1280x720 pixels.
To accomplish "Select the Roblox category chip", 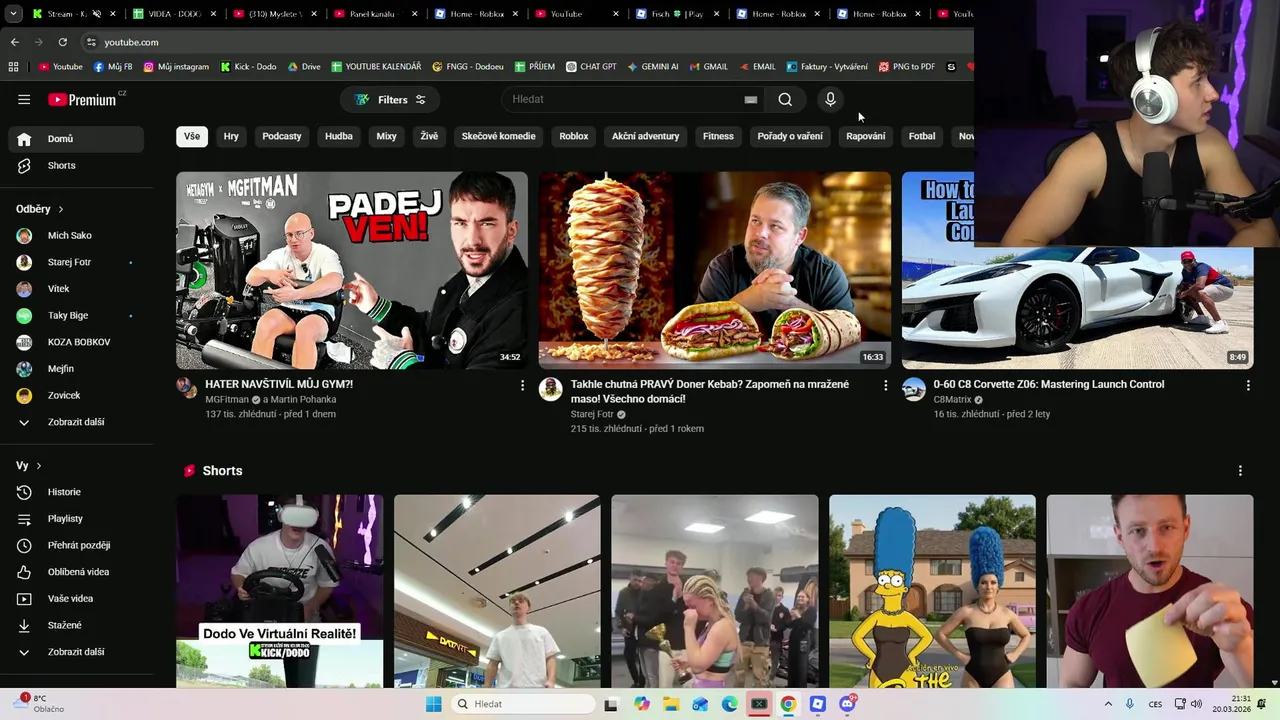I will coord(574,136).
